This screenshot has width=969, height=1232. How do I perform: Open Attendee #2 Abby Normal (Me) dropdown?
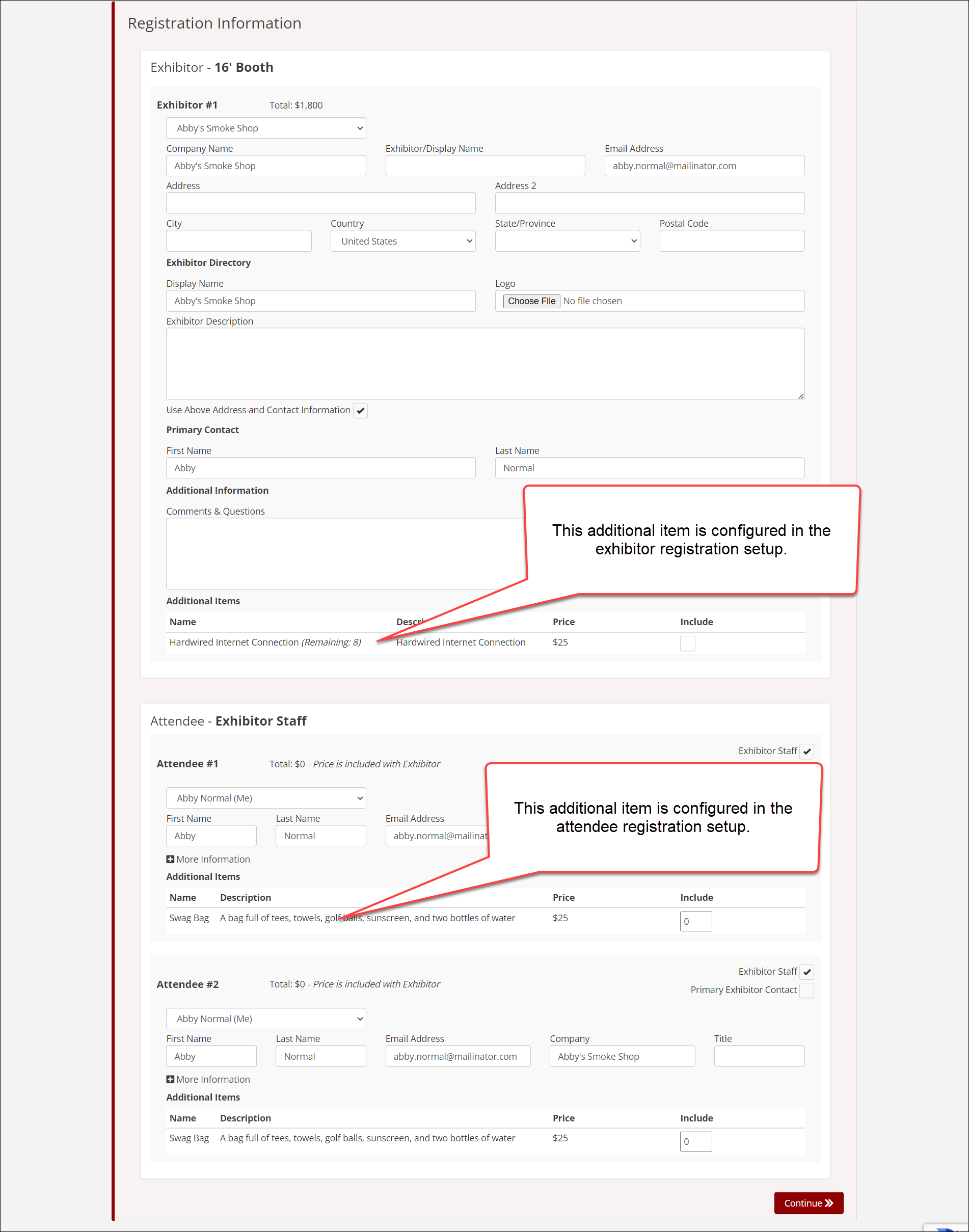pos(265,1018)
